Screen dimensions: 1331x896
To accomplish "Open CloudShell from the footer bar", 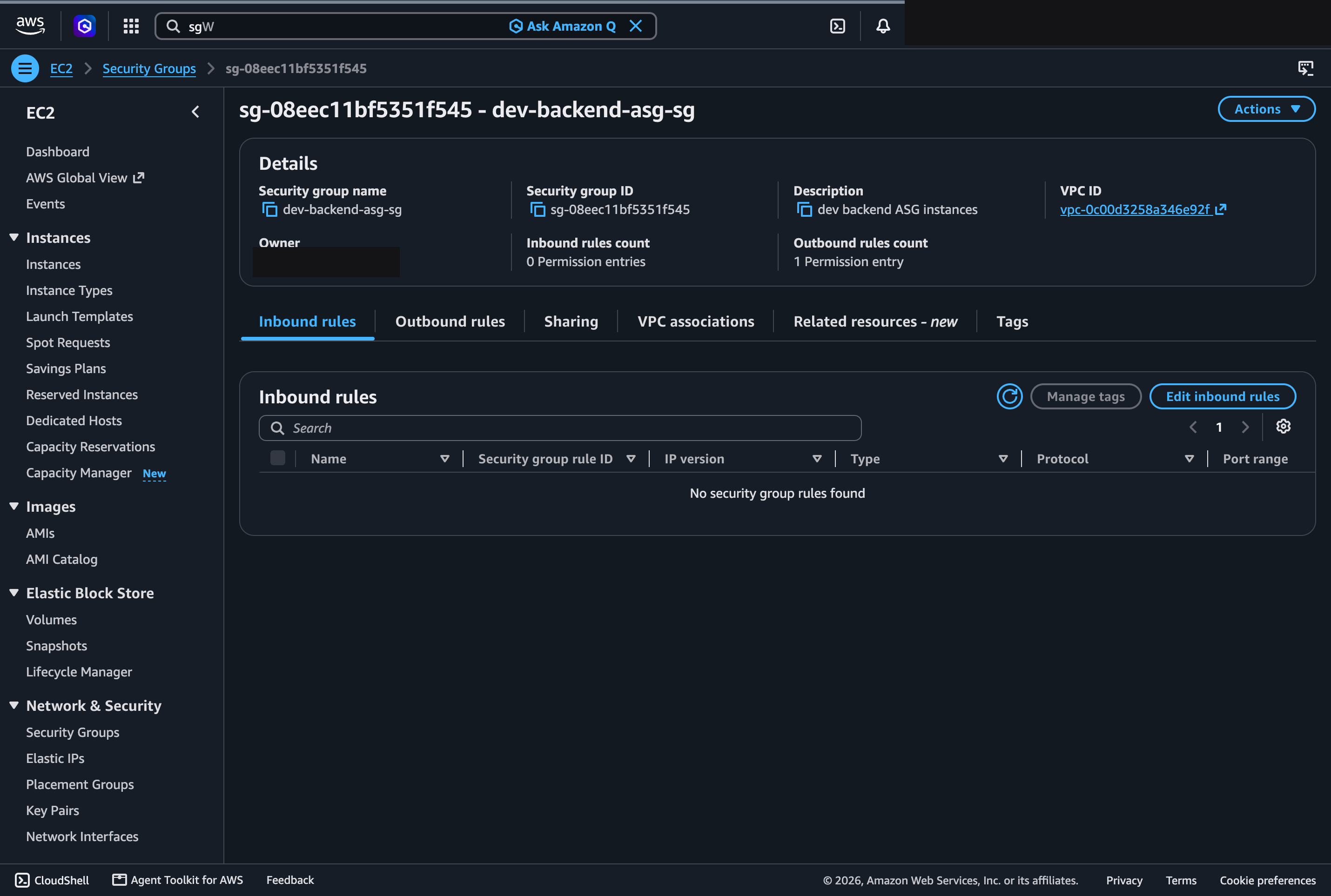I will coord(52,880).
